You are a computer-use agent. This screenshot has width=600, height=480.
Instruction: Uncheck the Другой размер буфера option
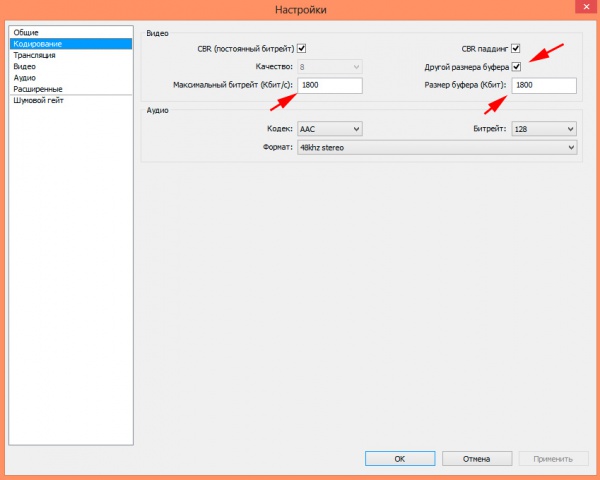coord(516,67)
